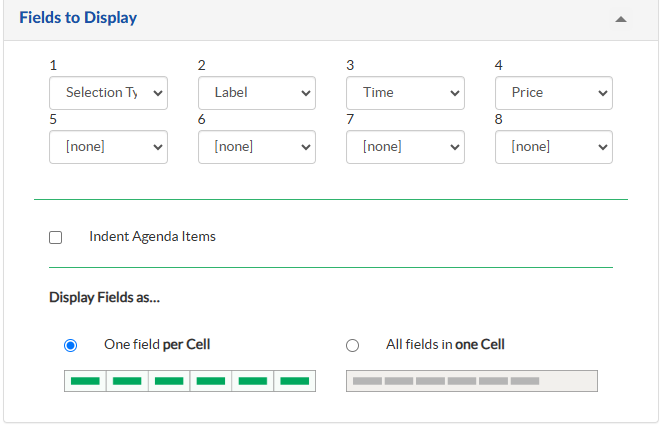Open field 8 [none] dropdown
Viewport: 669px width, 434px height.
point(553,147)
